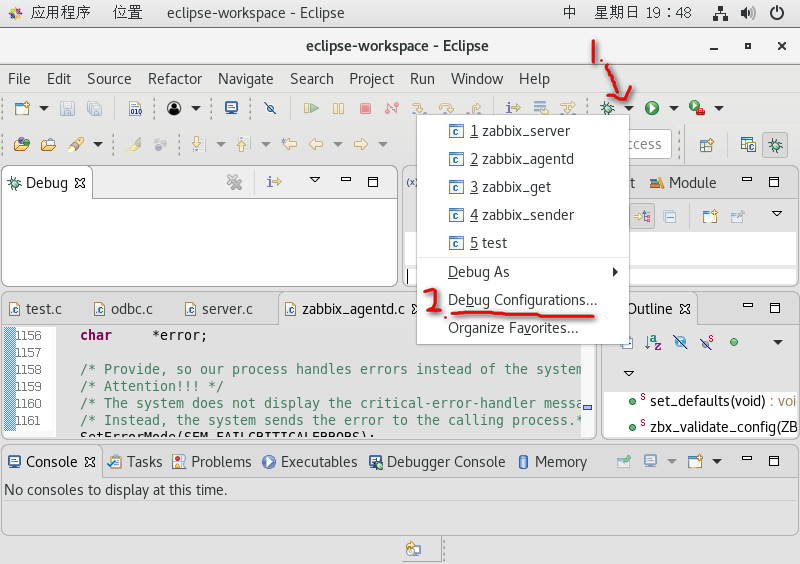The height and width of the screenshot is (564, 800).
Task: Select 1 zabbix_server from debug list
Action: (x=522, y=131)
